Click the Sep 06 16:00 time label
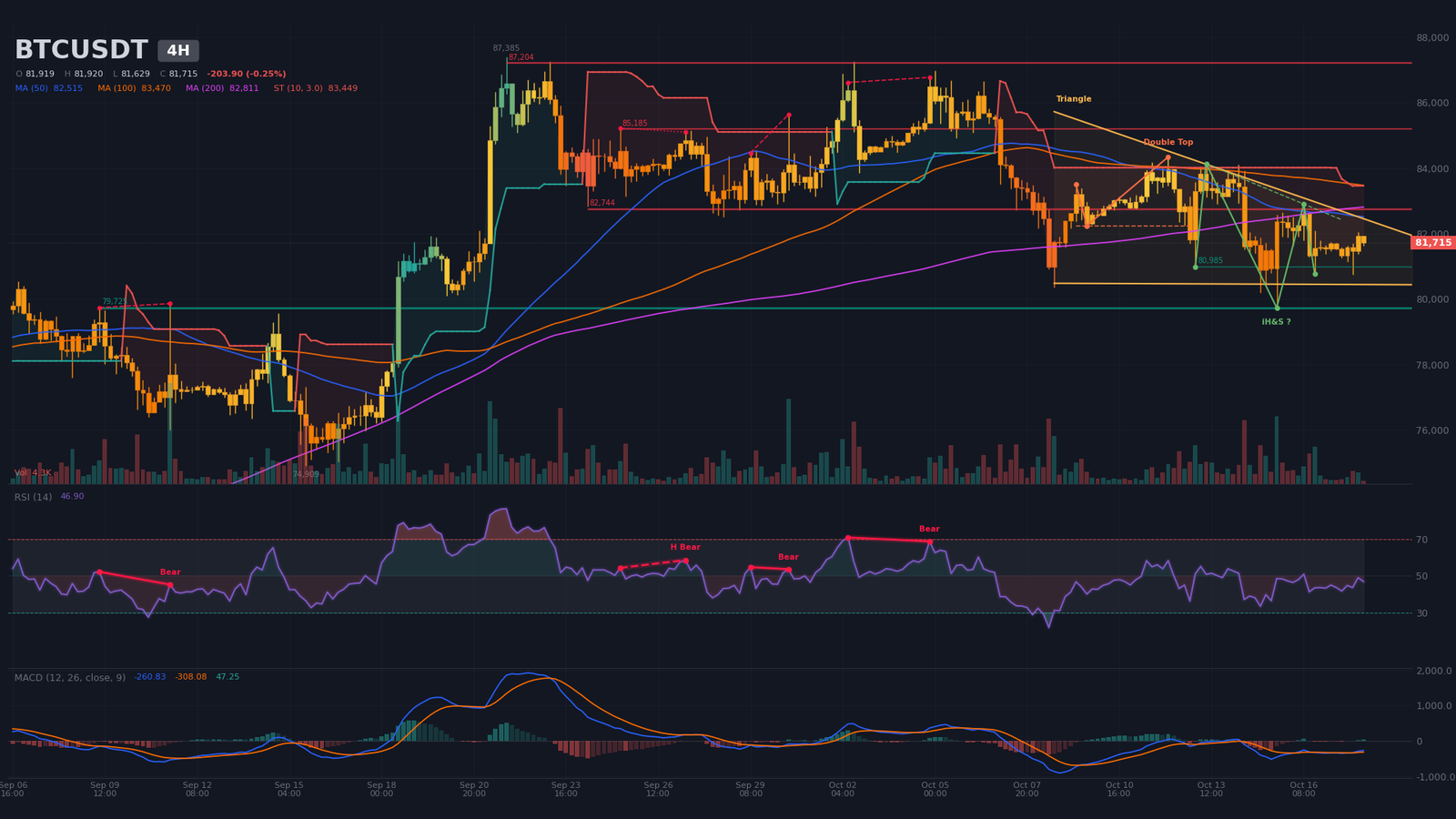 [x=13, y=789]
